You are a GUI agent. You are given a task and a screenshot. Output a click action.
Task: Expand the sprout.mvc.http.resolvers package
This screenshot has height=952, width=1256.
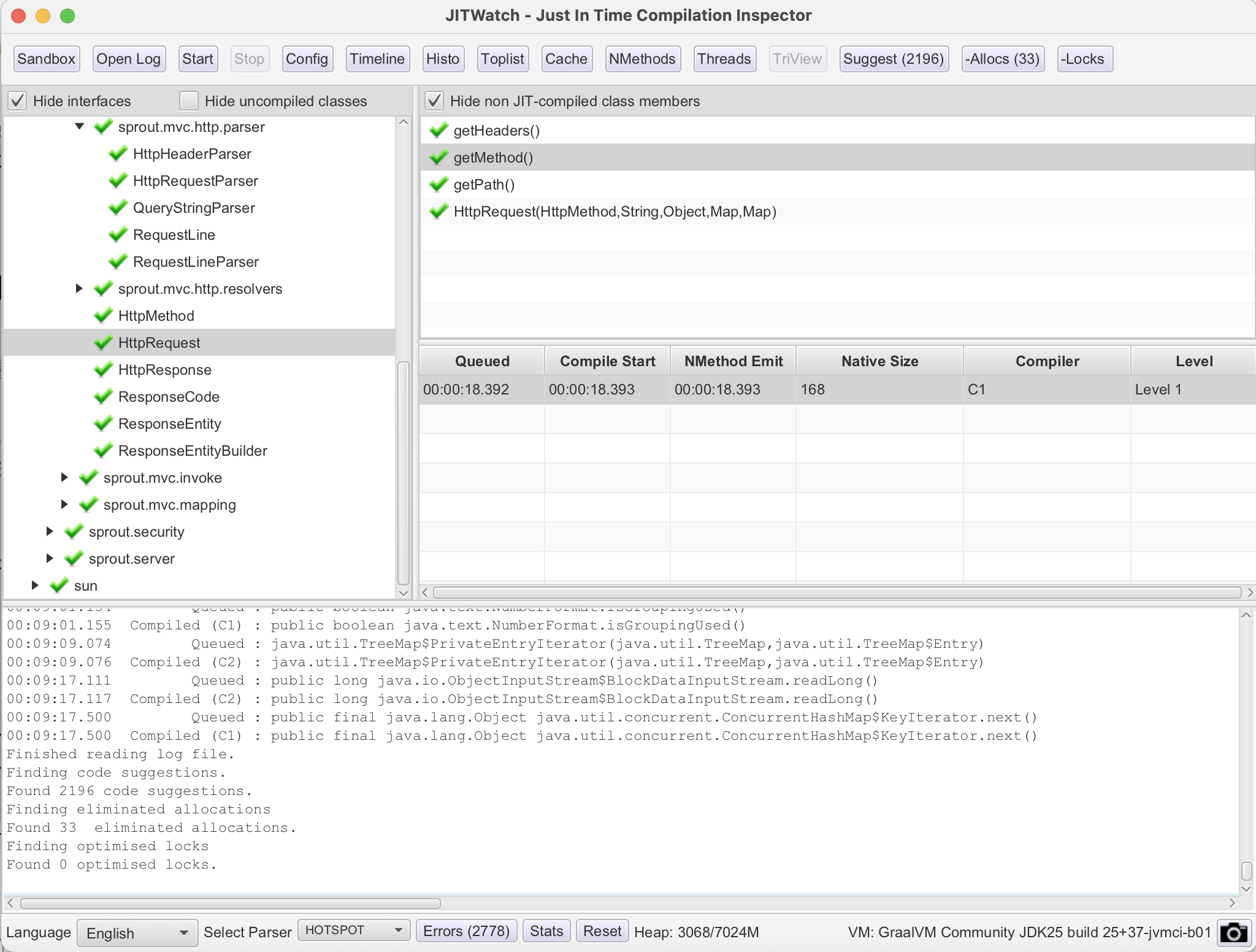[x=79, y=288]
